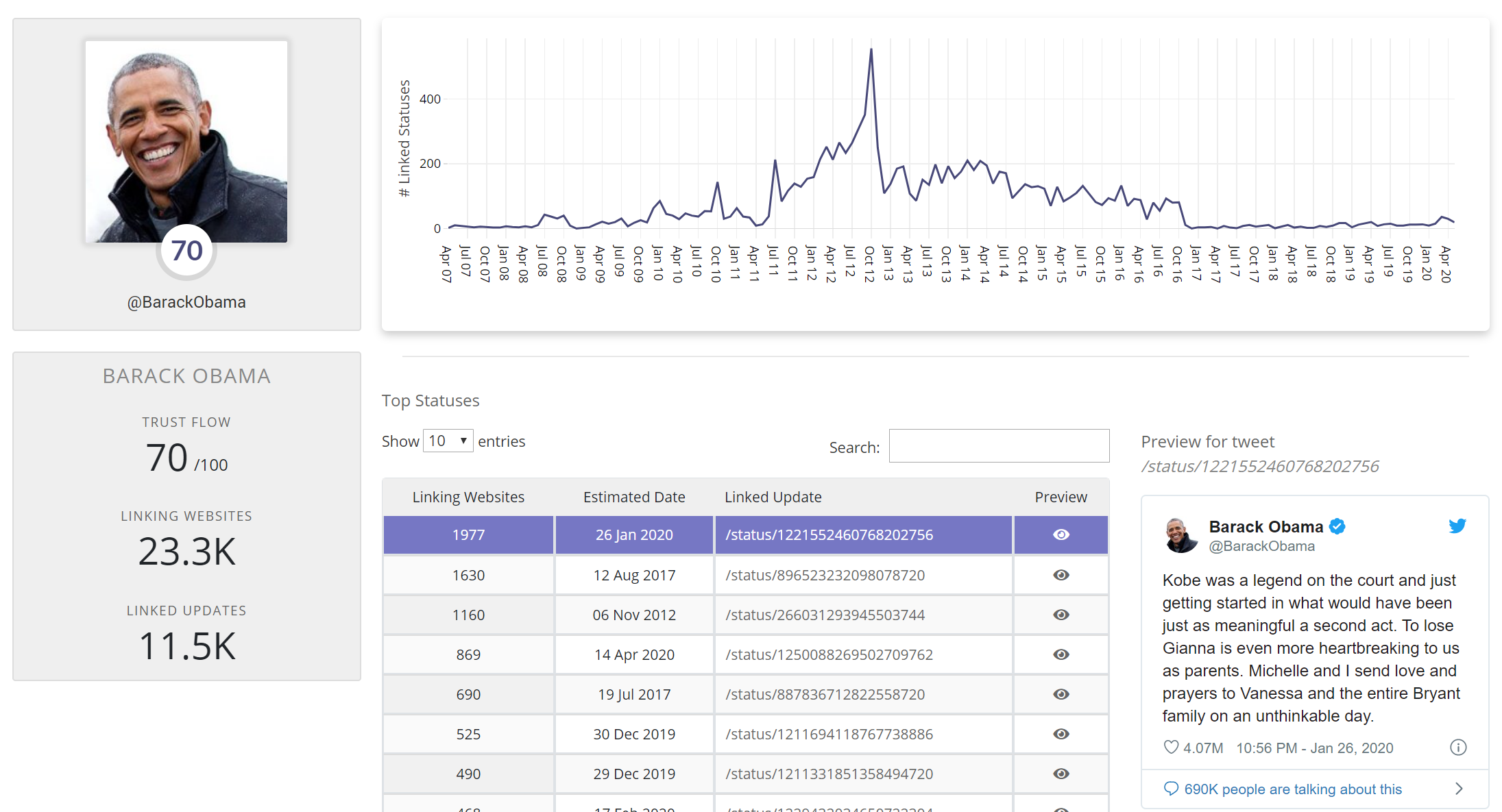
Task: Preview the 30 Dec 2019 status via eye icon
Action: click(1061, 734)
